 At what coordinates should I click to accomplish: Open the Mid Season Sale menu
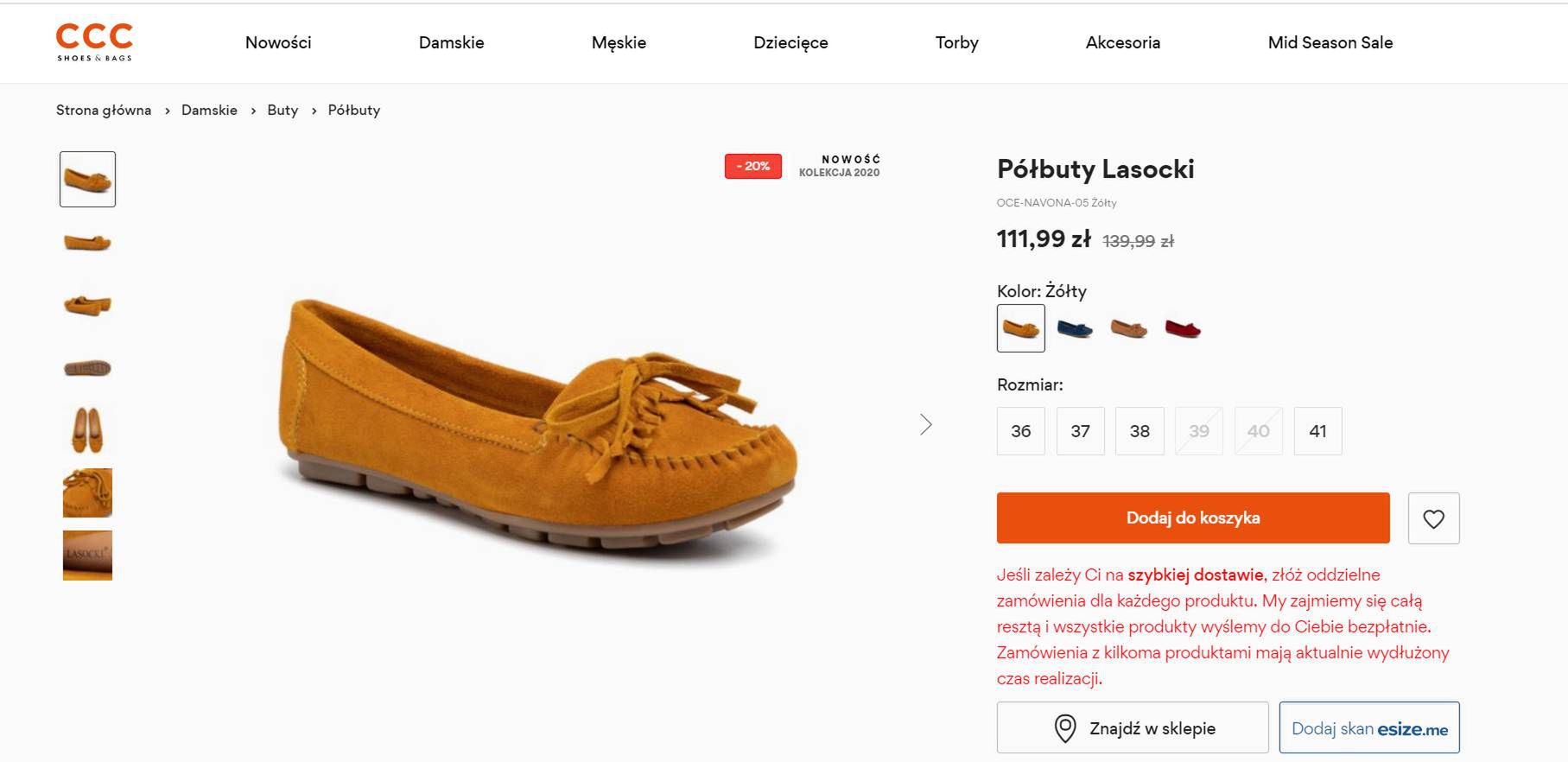click(x=1330, y=42)
